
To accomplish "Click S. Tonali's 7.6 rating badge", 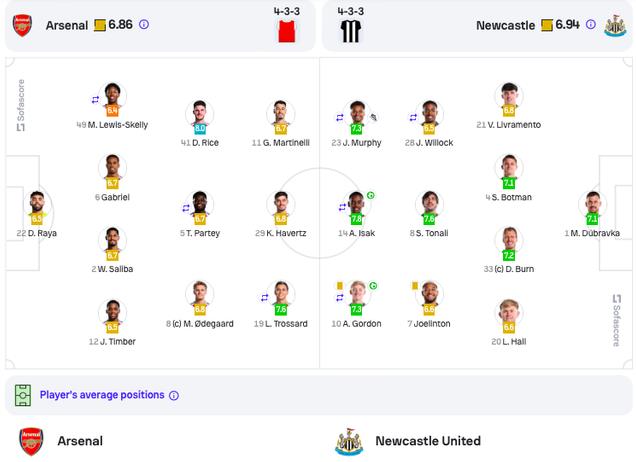I will tap(429, 219).
